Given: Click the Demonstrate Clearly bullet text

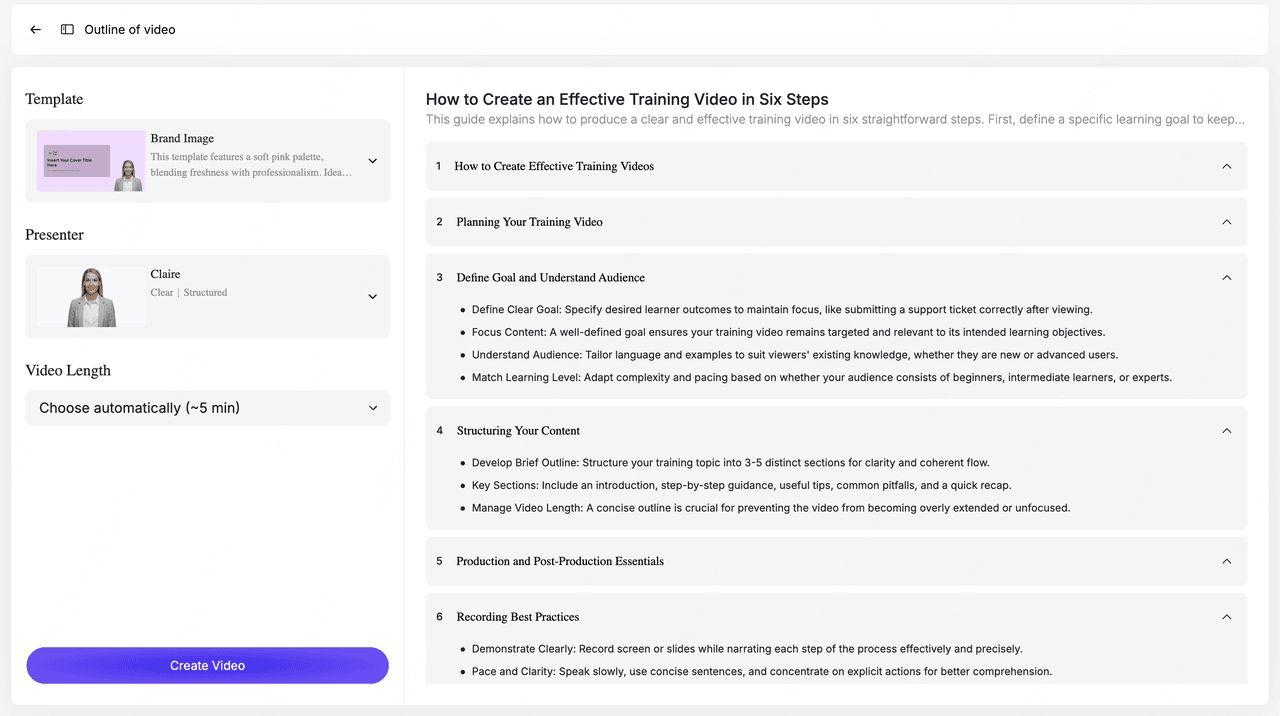Looking at the screenshot, I should point(746,649).
